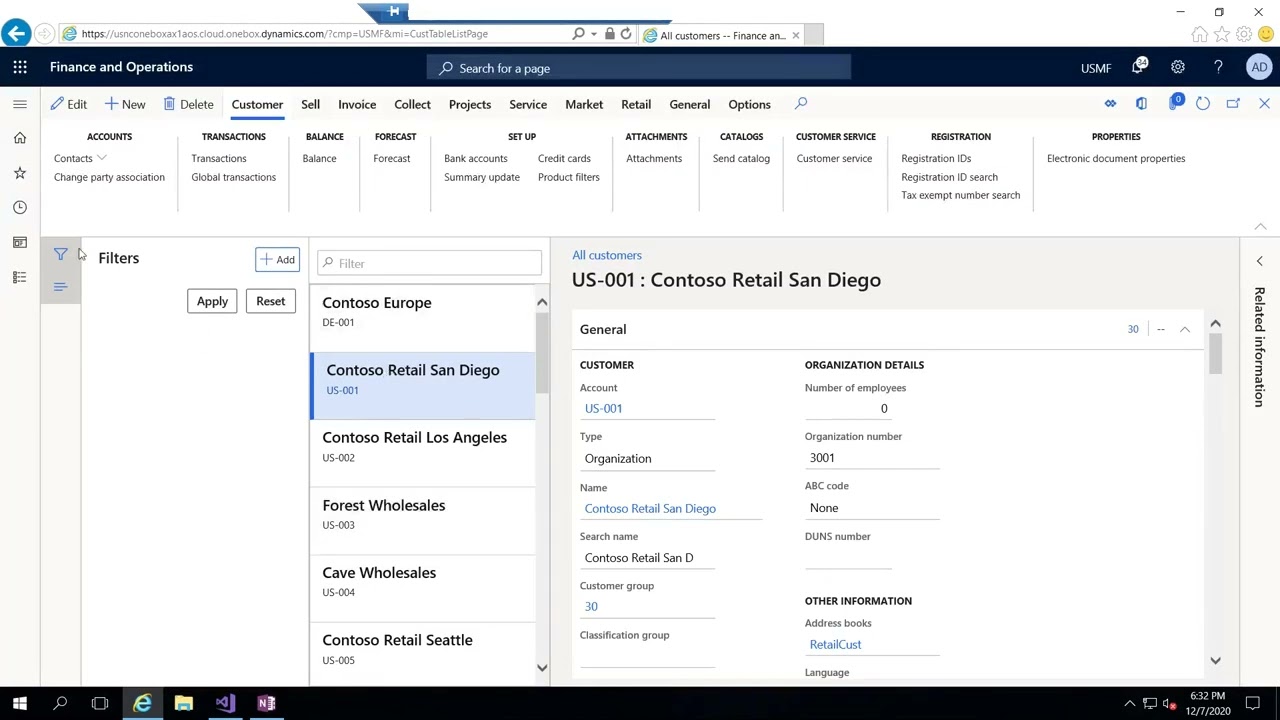The image size is (1280, 720).
Task: Open Registration ID search
Action: (949, 177)
